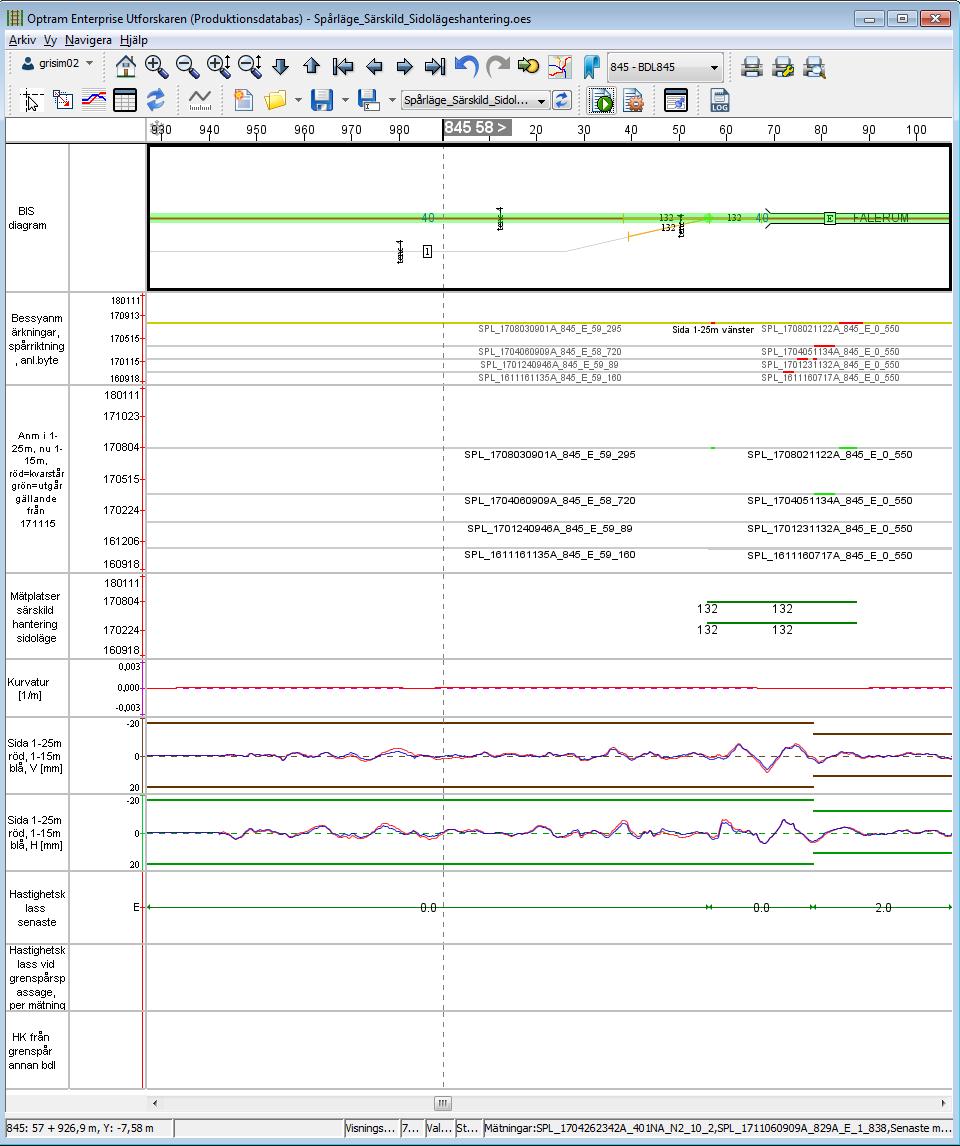
Task: Zoom out with the magnifier minus icon
Action: [x=187, y=67]
